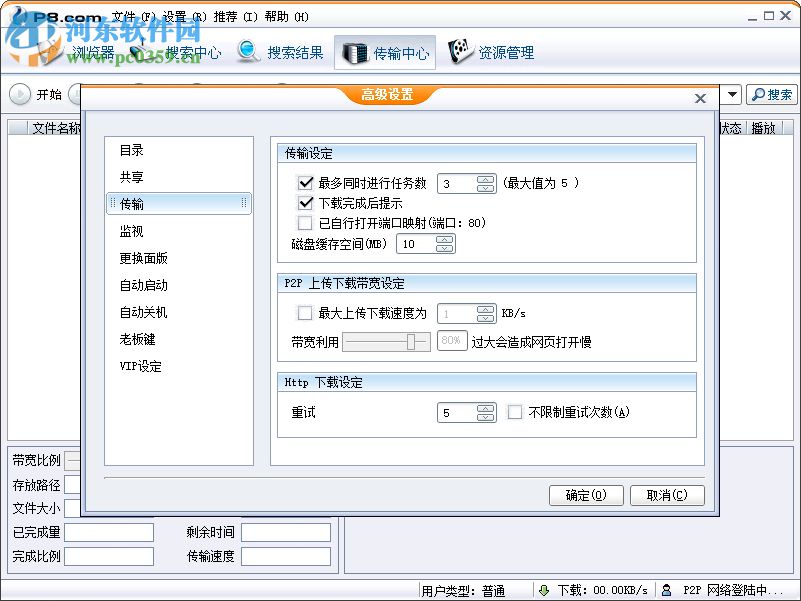Viewport: 801px width, 601px height.
Task: Click the 取消(C) button
Action: click(667, 495)
